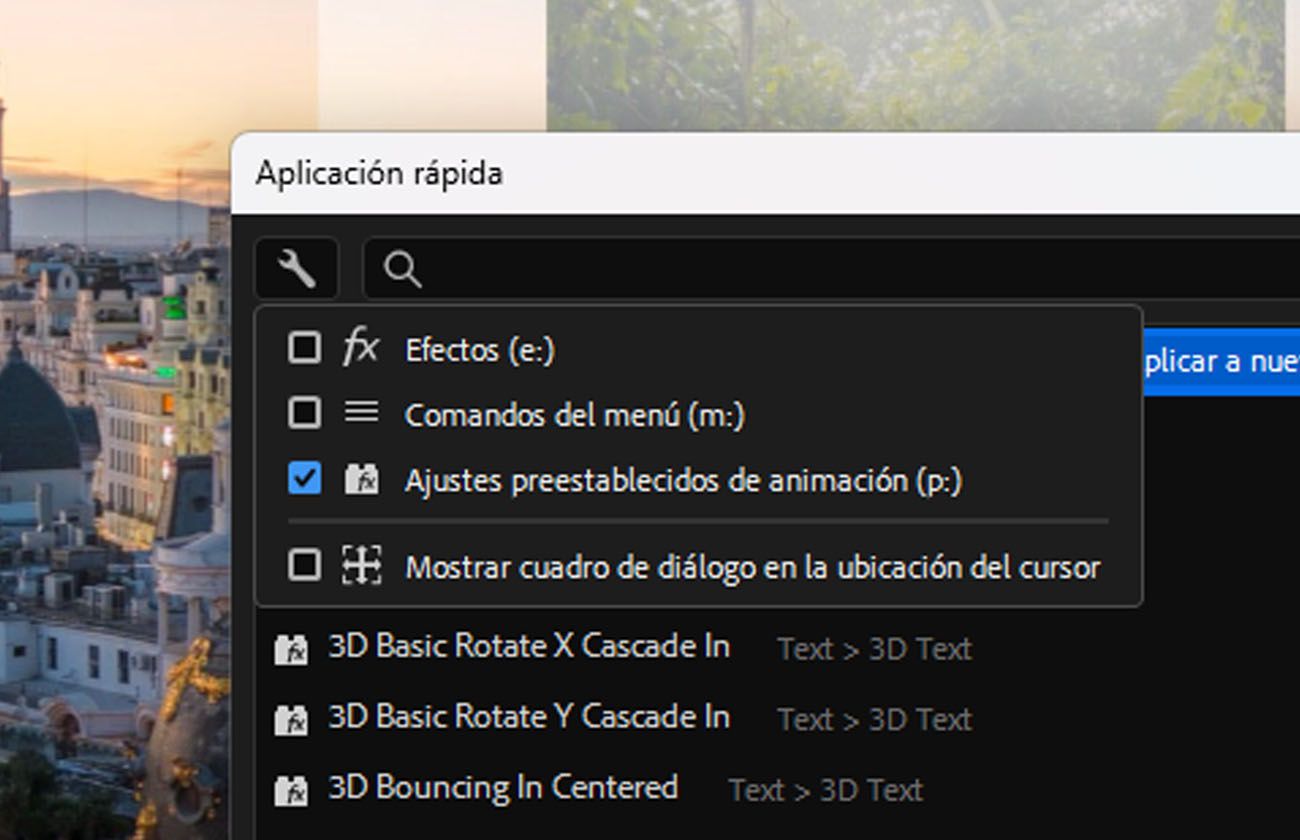1300x840 pixels.
Task: Select the Efectos (e:) menu entry
Action: [479, 350]
